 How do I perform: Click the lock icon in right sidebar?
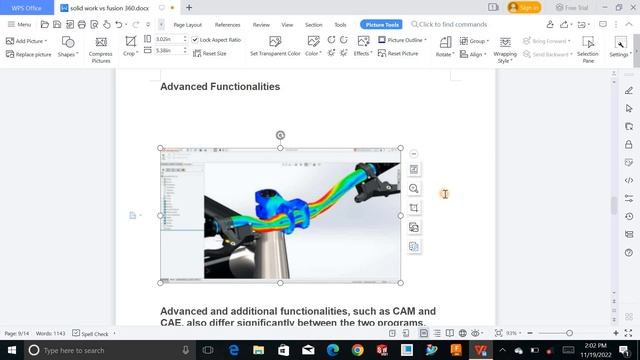point(629,144)
